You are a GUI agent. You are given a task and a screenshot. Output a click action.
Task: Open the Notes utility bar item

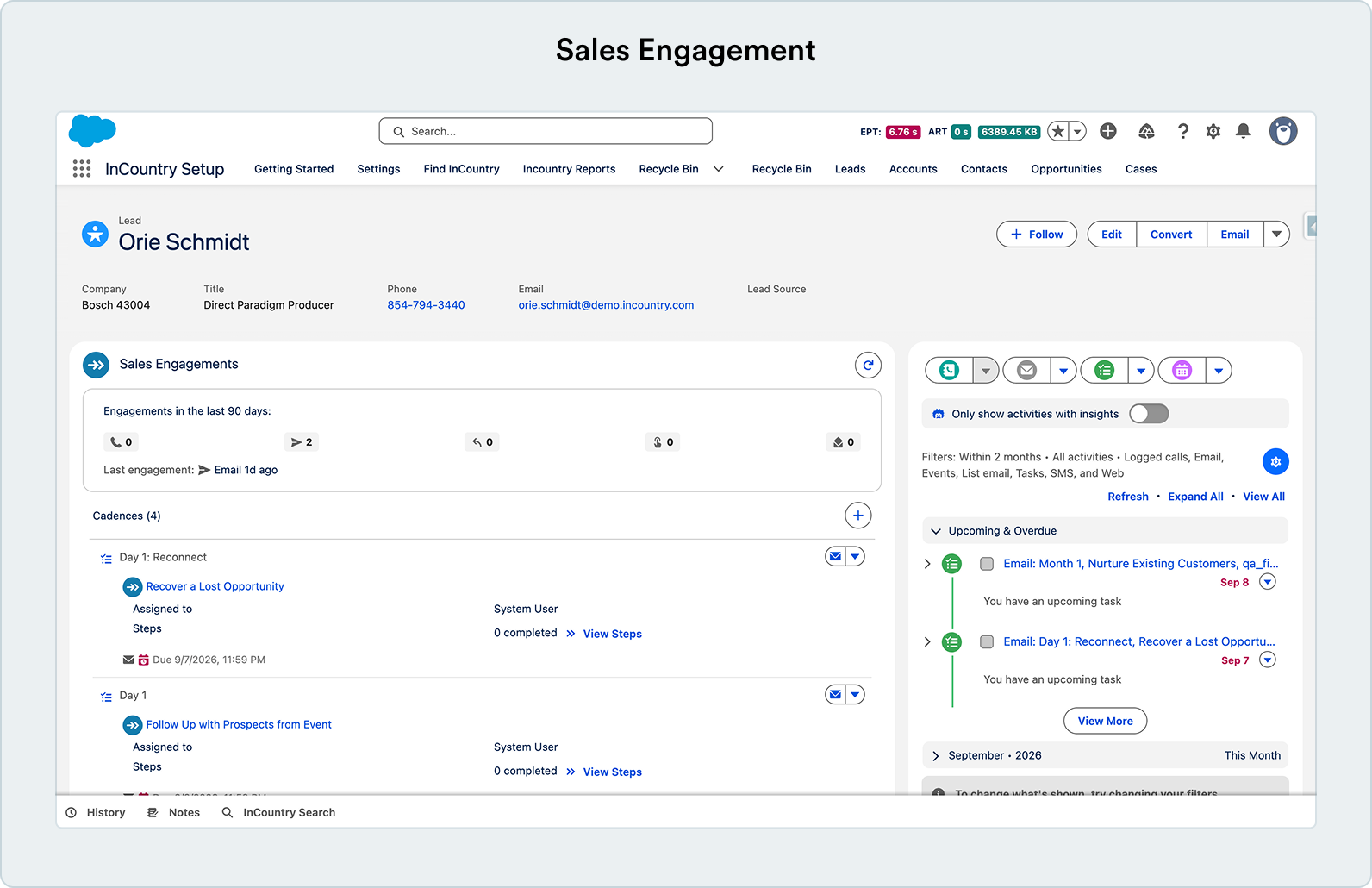[173, 813]
